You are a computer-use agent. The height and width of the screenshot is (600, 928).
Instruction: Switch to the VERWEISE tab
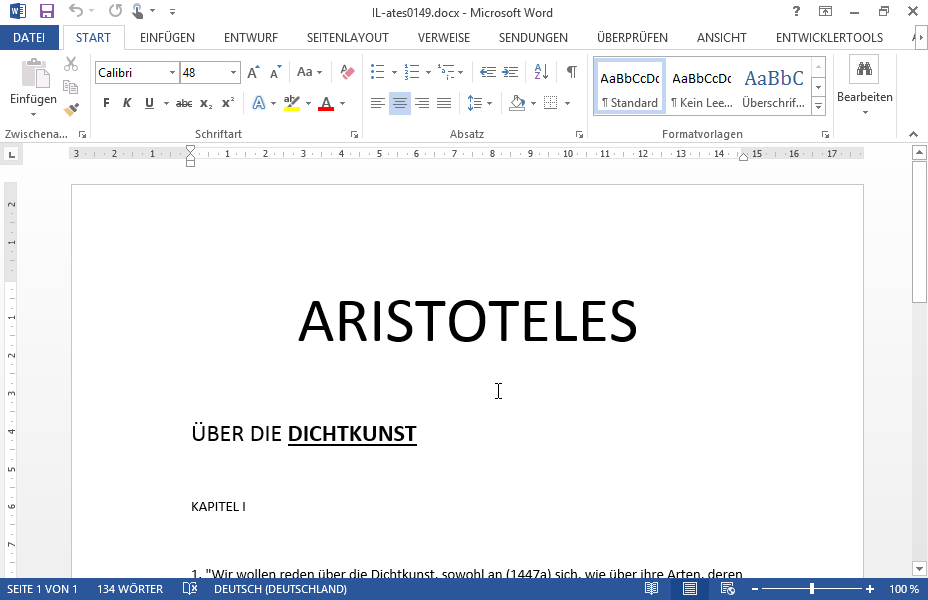click(x=444, y=38)
